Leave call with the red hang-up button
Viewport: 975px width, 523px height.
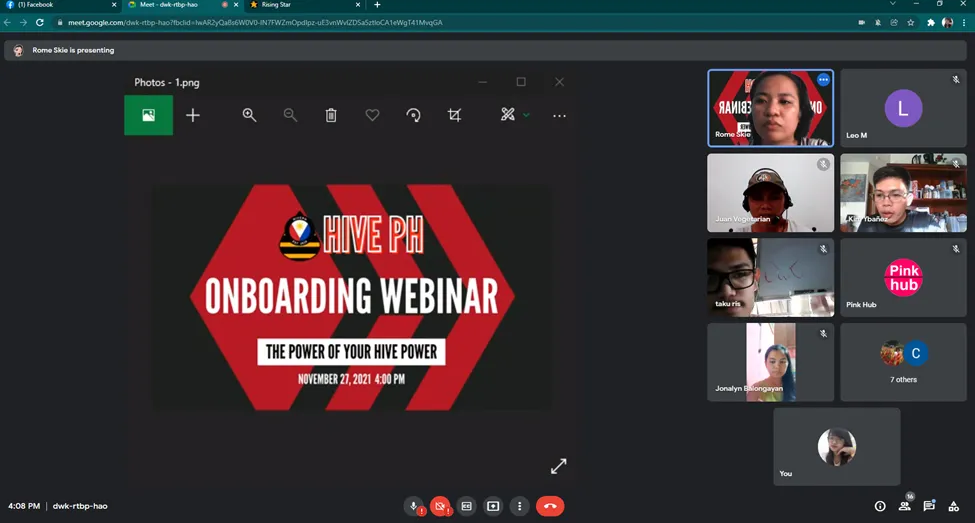(x=550, y=506)
